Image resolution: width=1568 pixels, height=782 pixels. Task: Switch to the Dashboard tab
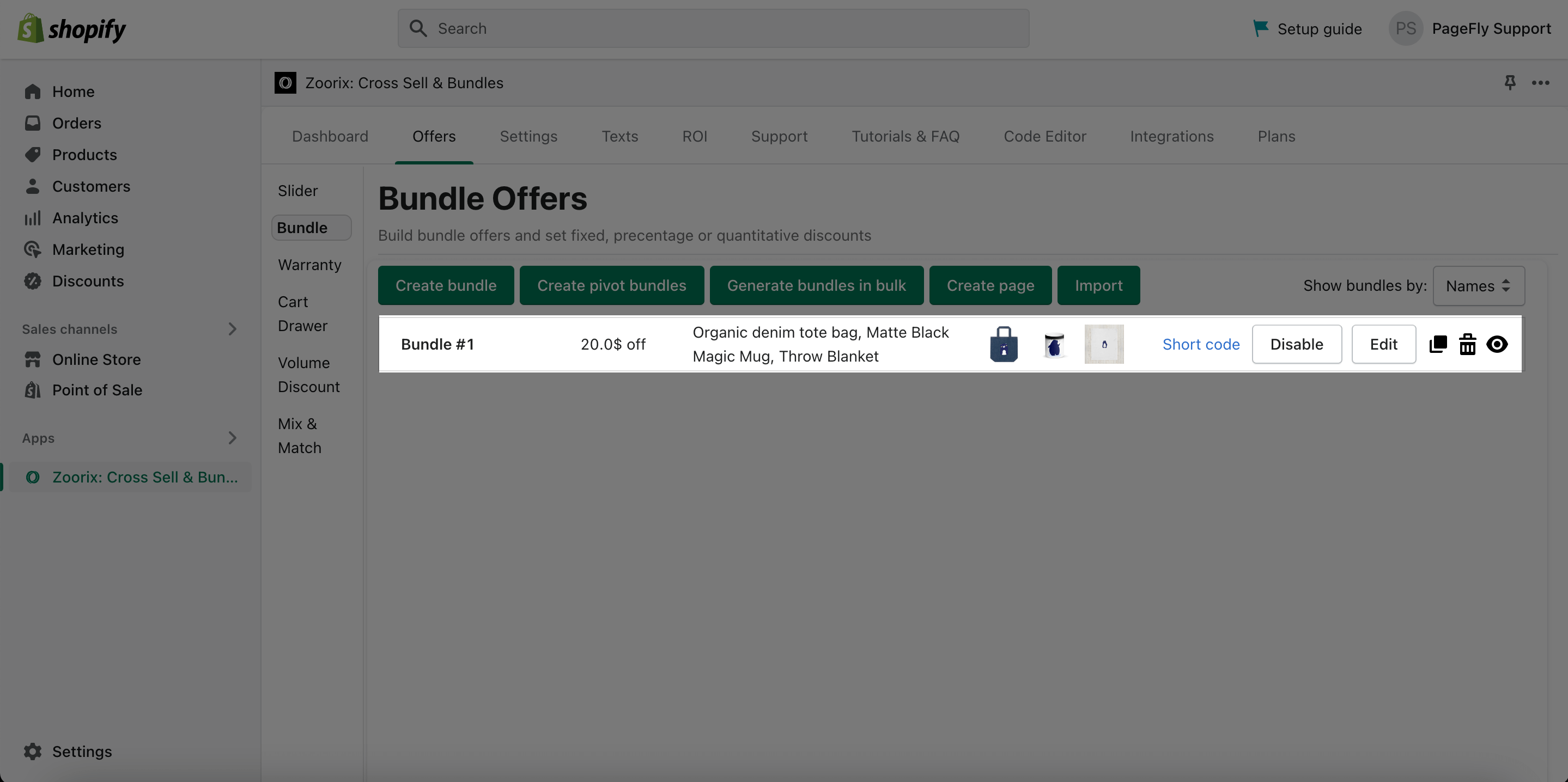coord(330,136)
